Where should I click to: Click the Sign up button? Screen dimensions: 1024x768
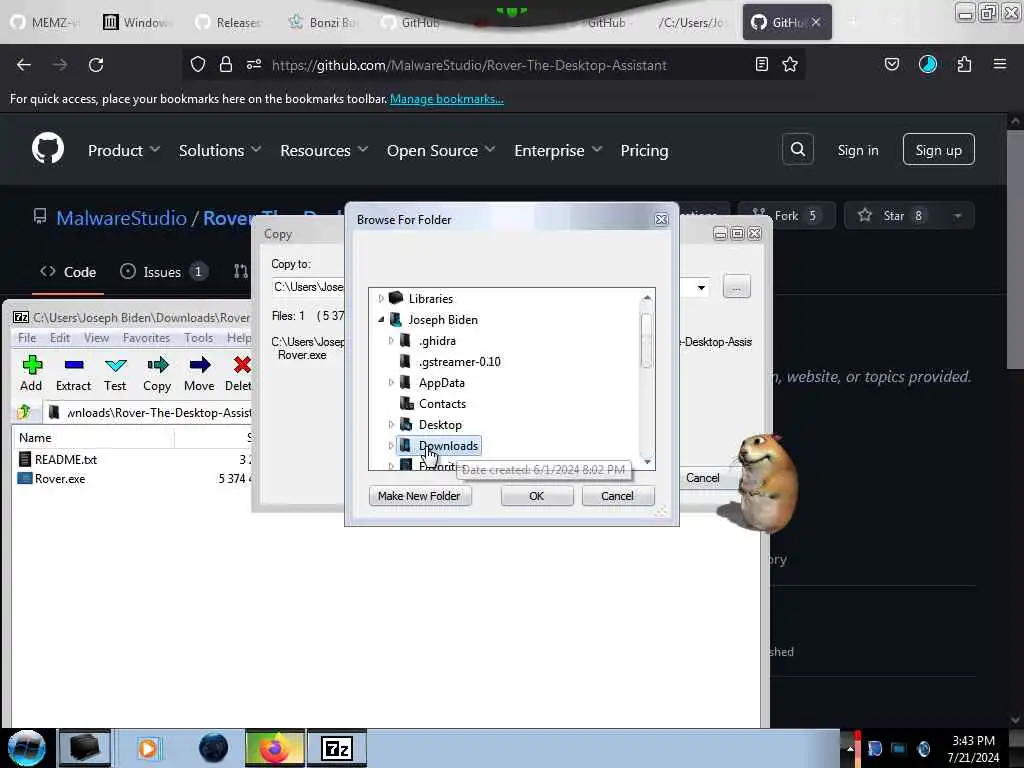tap(938, 150)
